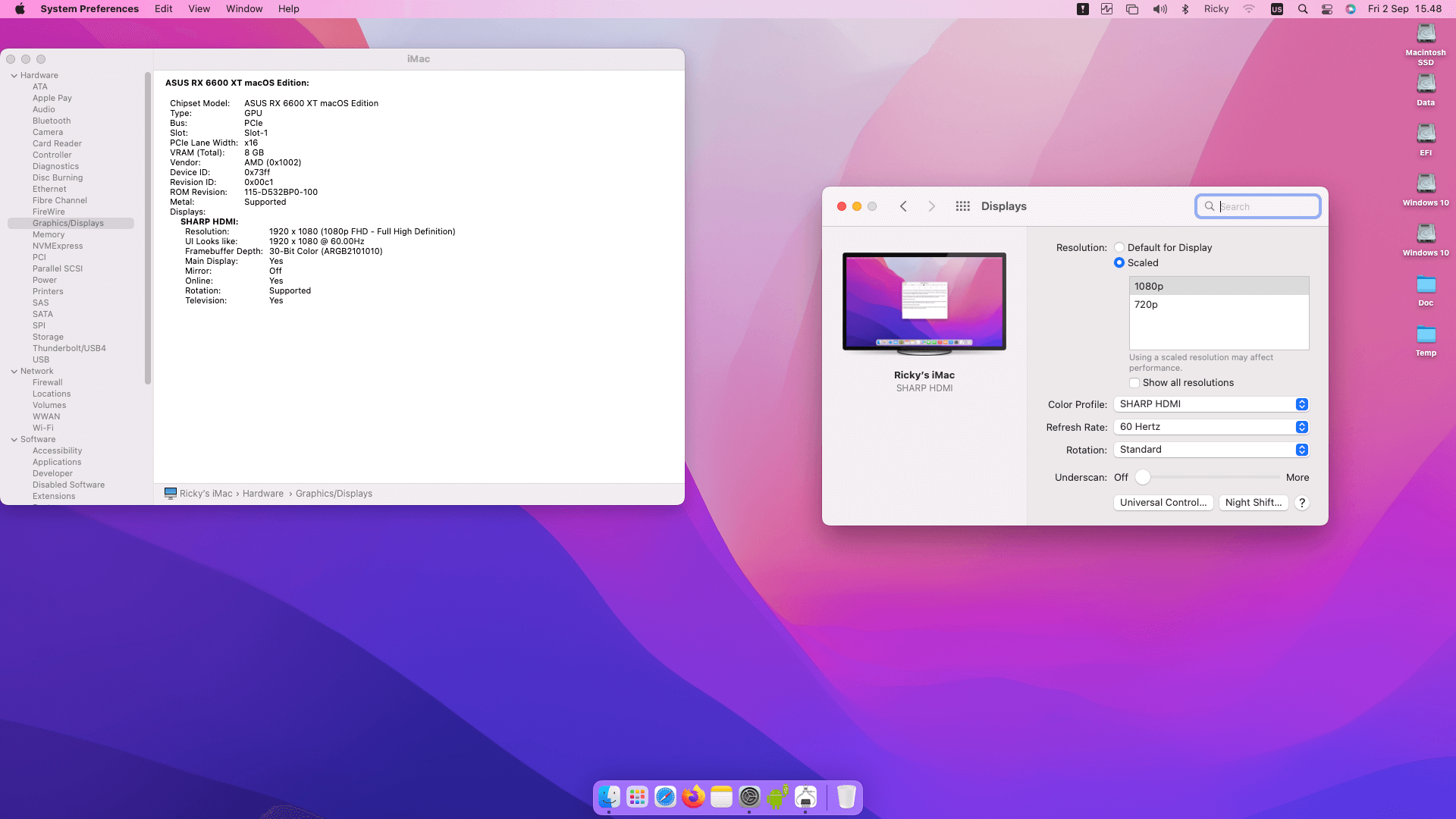The height and width of the screenshot is (819, 1456).
Task: Open the Refresh Rate dropdown
Action: [1211, 427]
